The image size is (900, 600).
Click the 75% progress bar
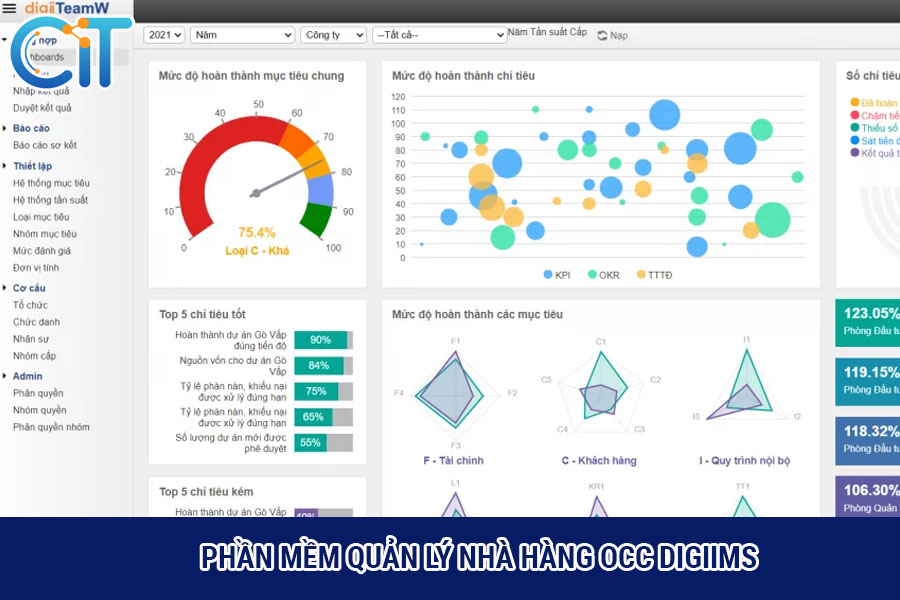324,392
